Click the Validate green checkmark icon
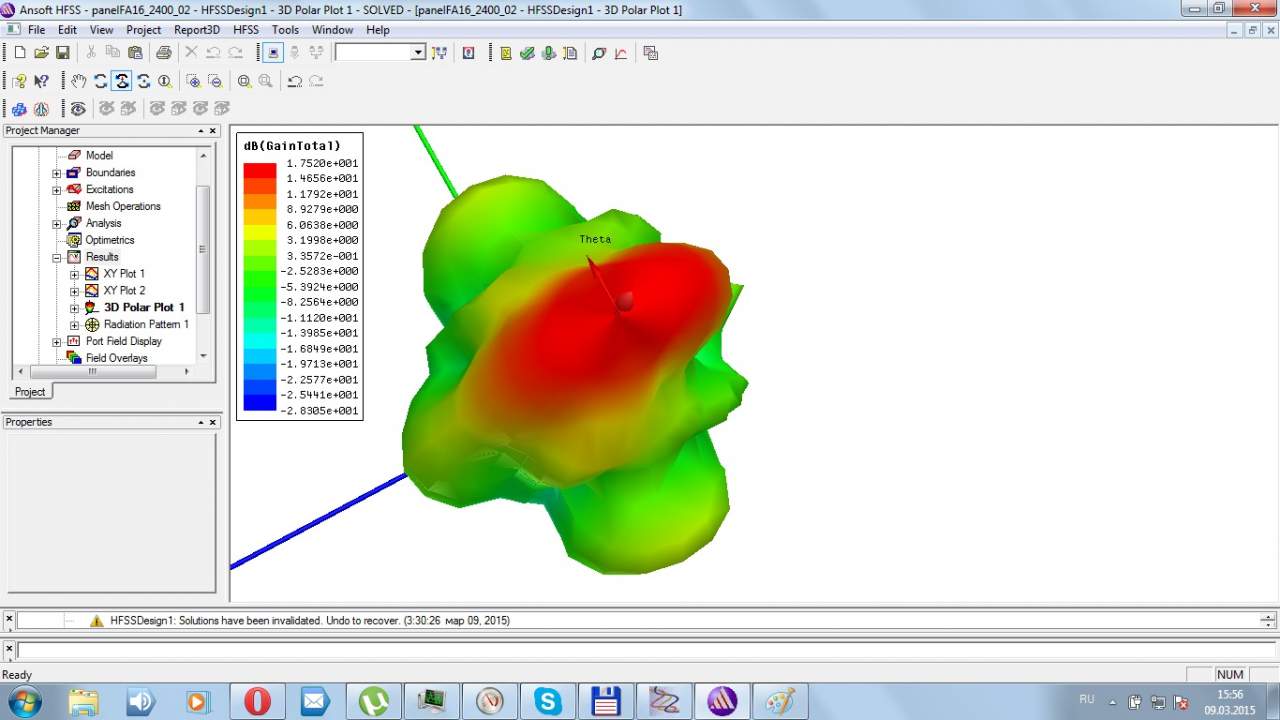This screenshot has height=720, width=1280. 527,53
